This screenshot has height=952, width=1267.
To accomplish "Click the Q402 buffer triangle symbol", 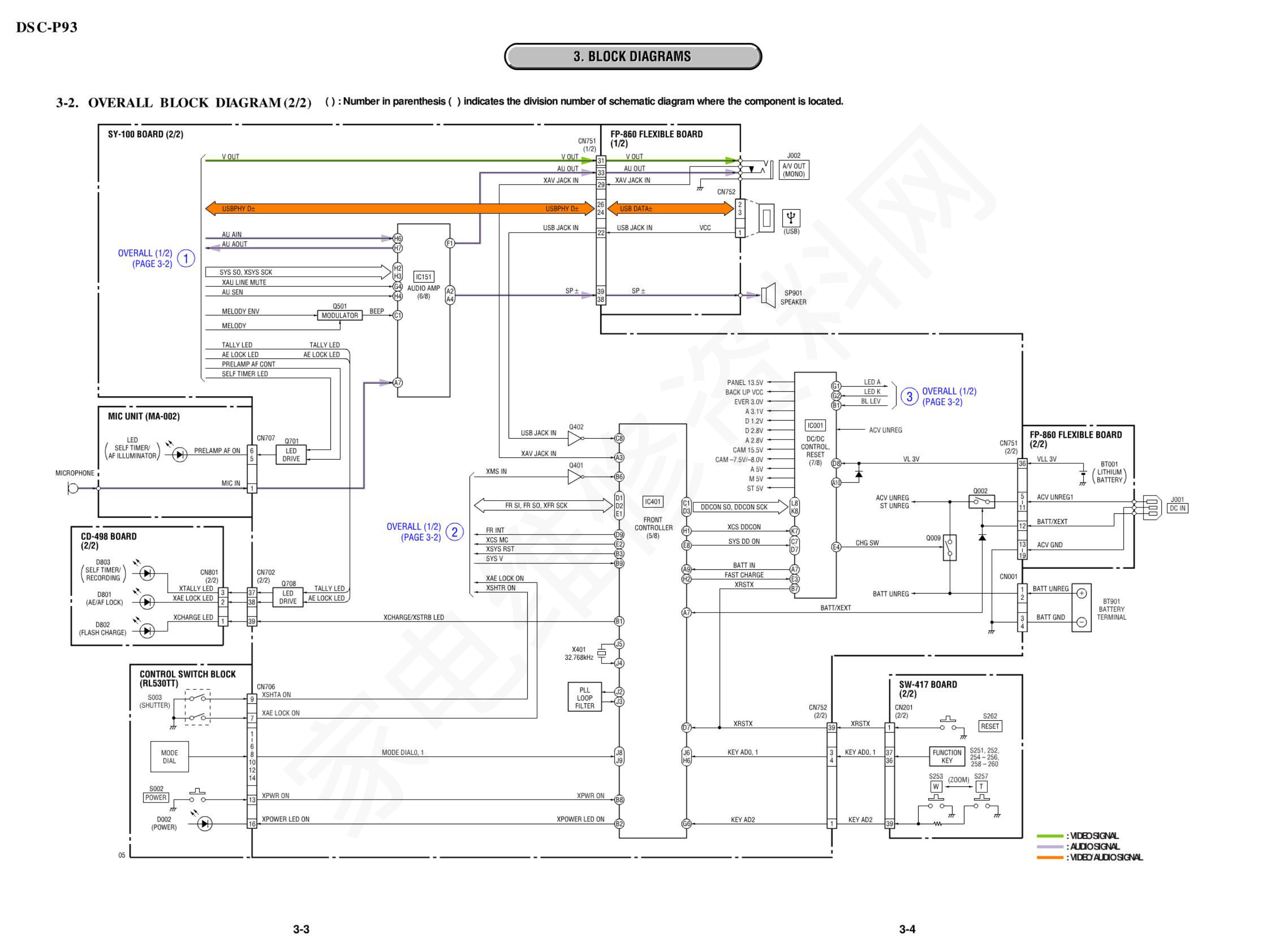I will coord(576,439).
